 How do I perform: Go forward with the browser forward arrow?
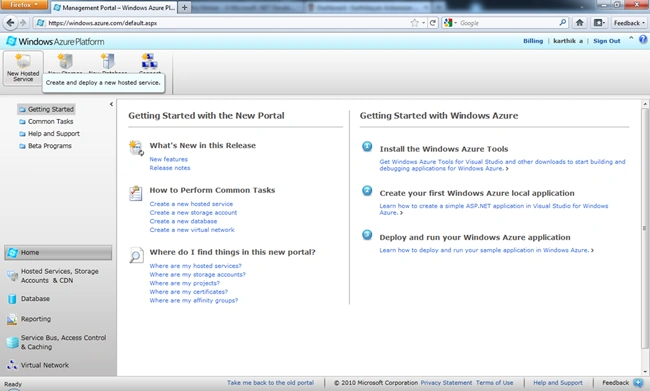23,23
